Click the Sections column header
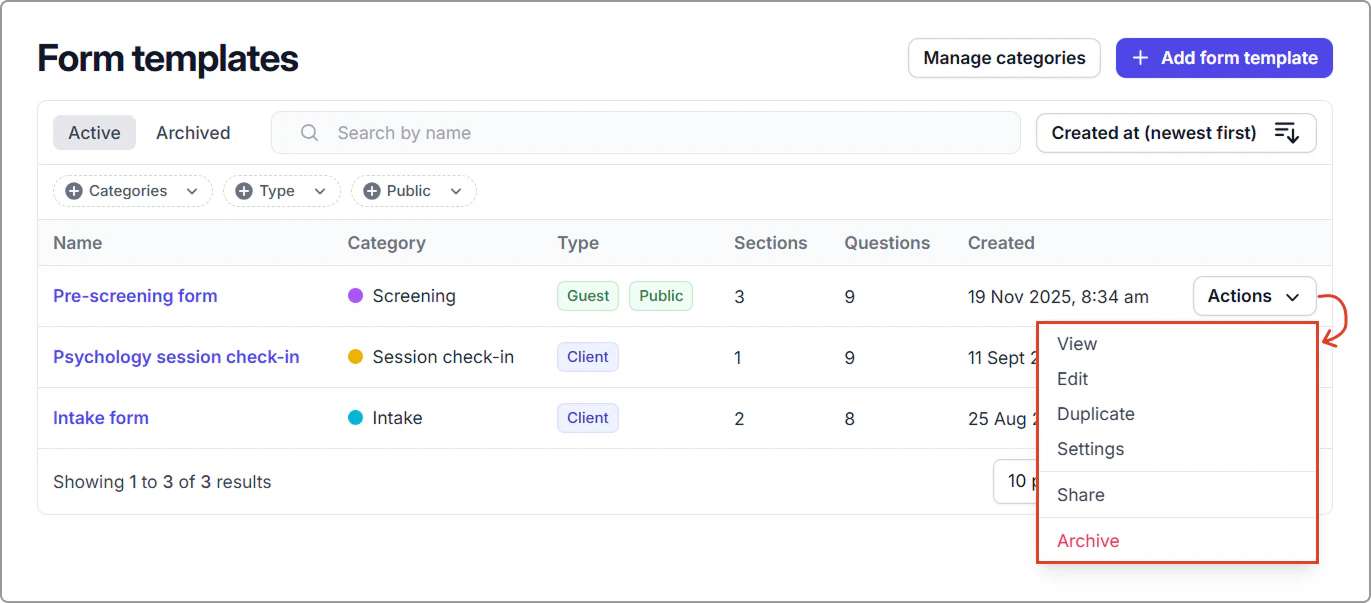Viewport: 1371px width, 603px height. coord(771,243)
